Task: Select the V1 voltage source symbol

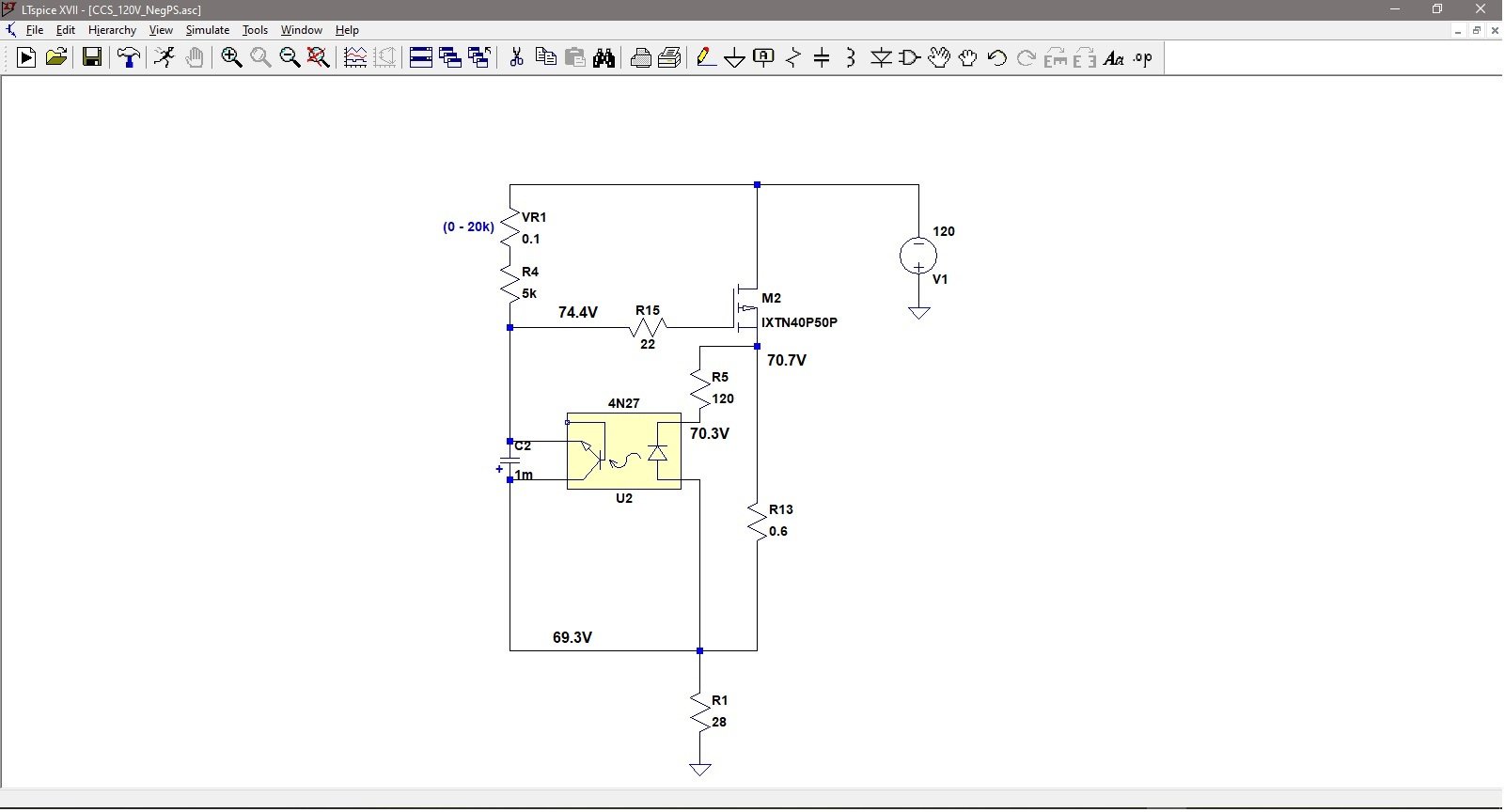Action: click(x=918, y=256)
